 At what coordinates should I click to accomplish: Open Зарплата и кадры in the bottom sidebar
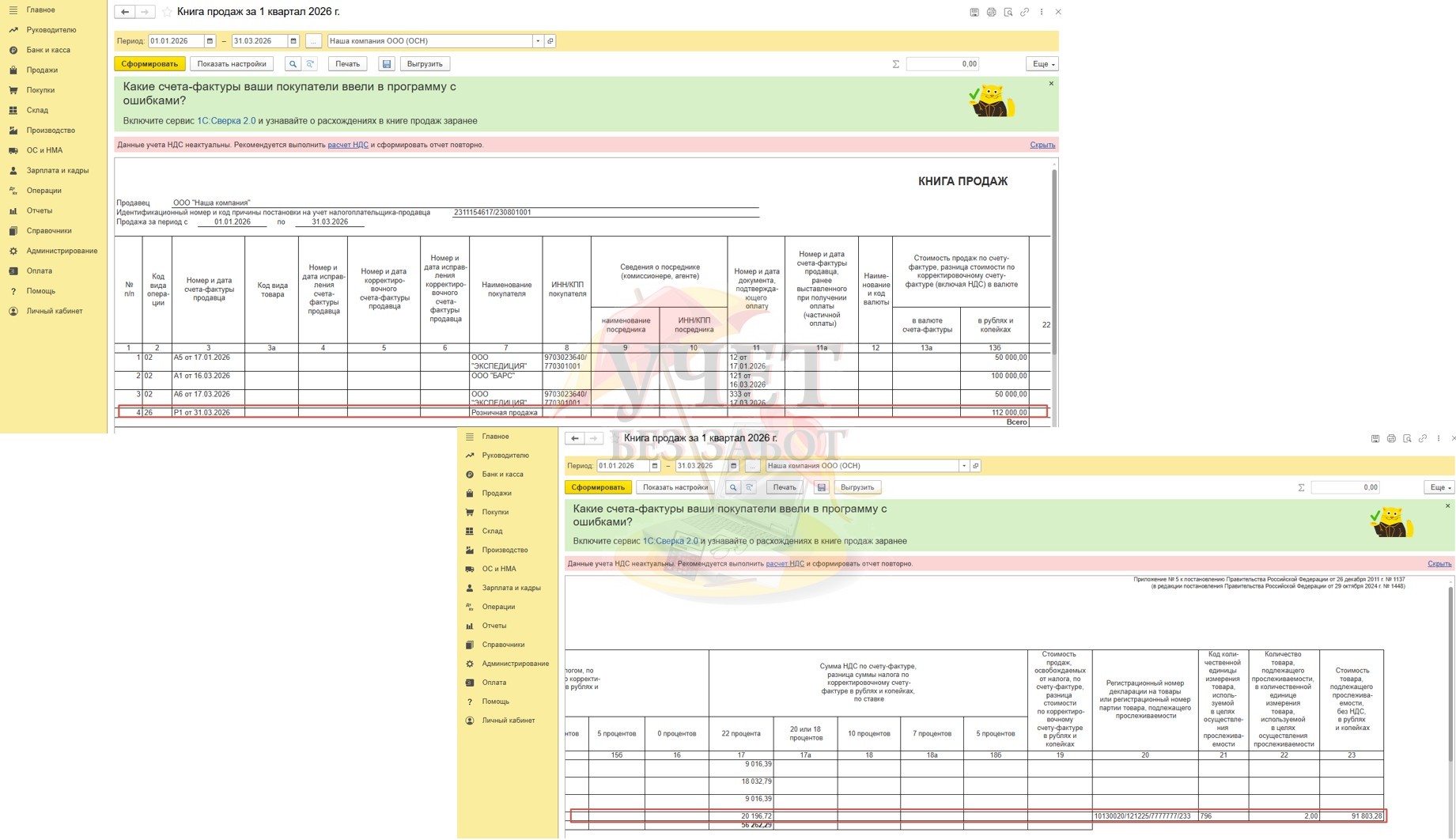pos(511,588)
